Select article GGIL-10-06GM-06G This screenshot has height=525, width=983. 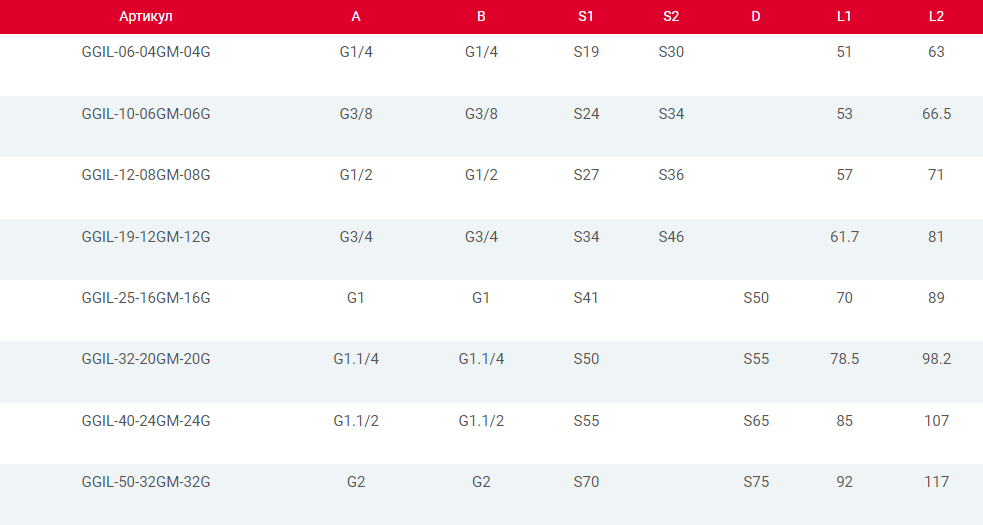(146, 114)
